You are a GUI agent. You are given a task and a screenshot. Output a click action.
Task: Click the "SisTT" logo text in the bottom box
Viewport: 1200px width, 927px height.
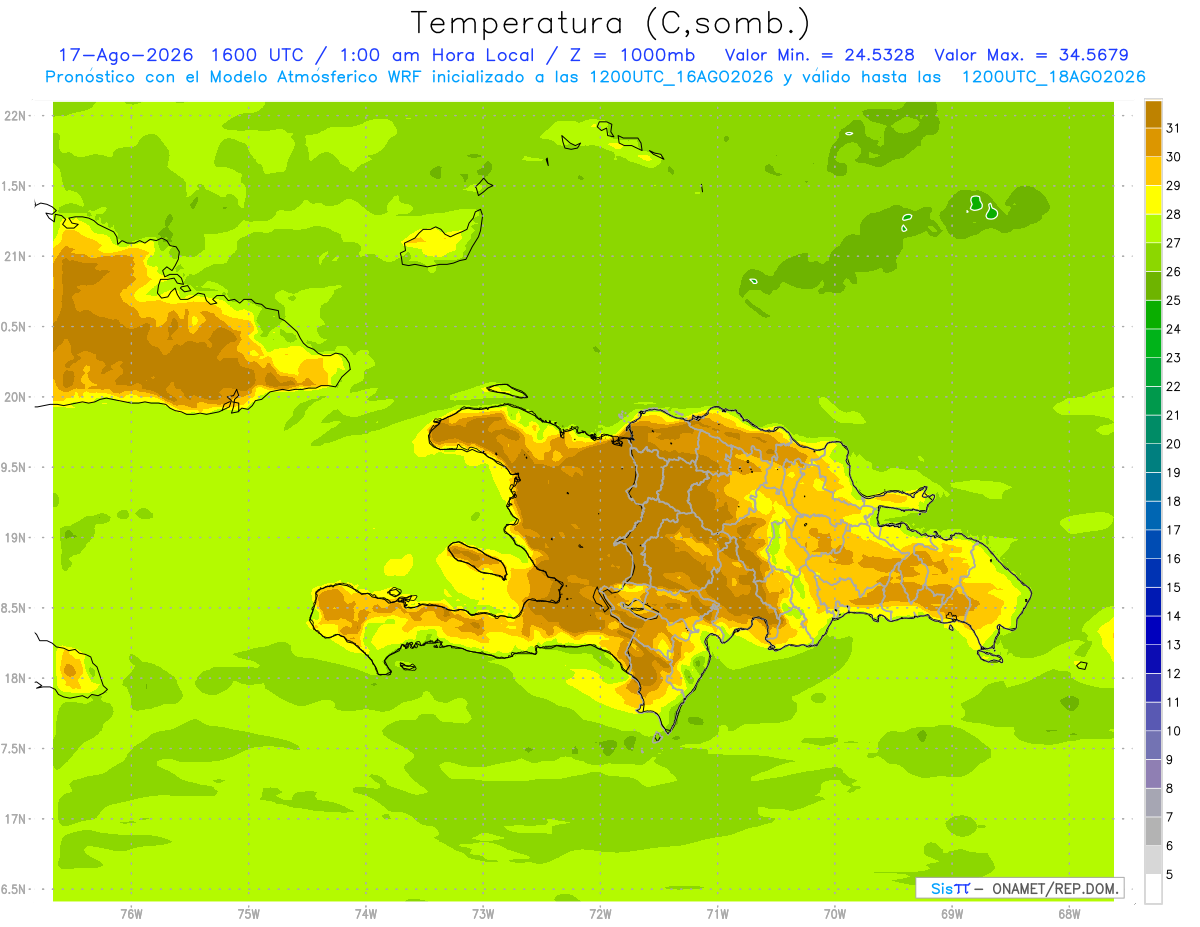point(950,888)
